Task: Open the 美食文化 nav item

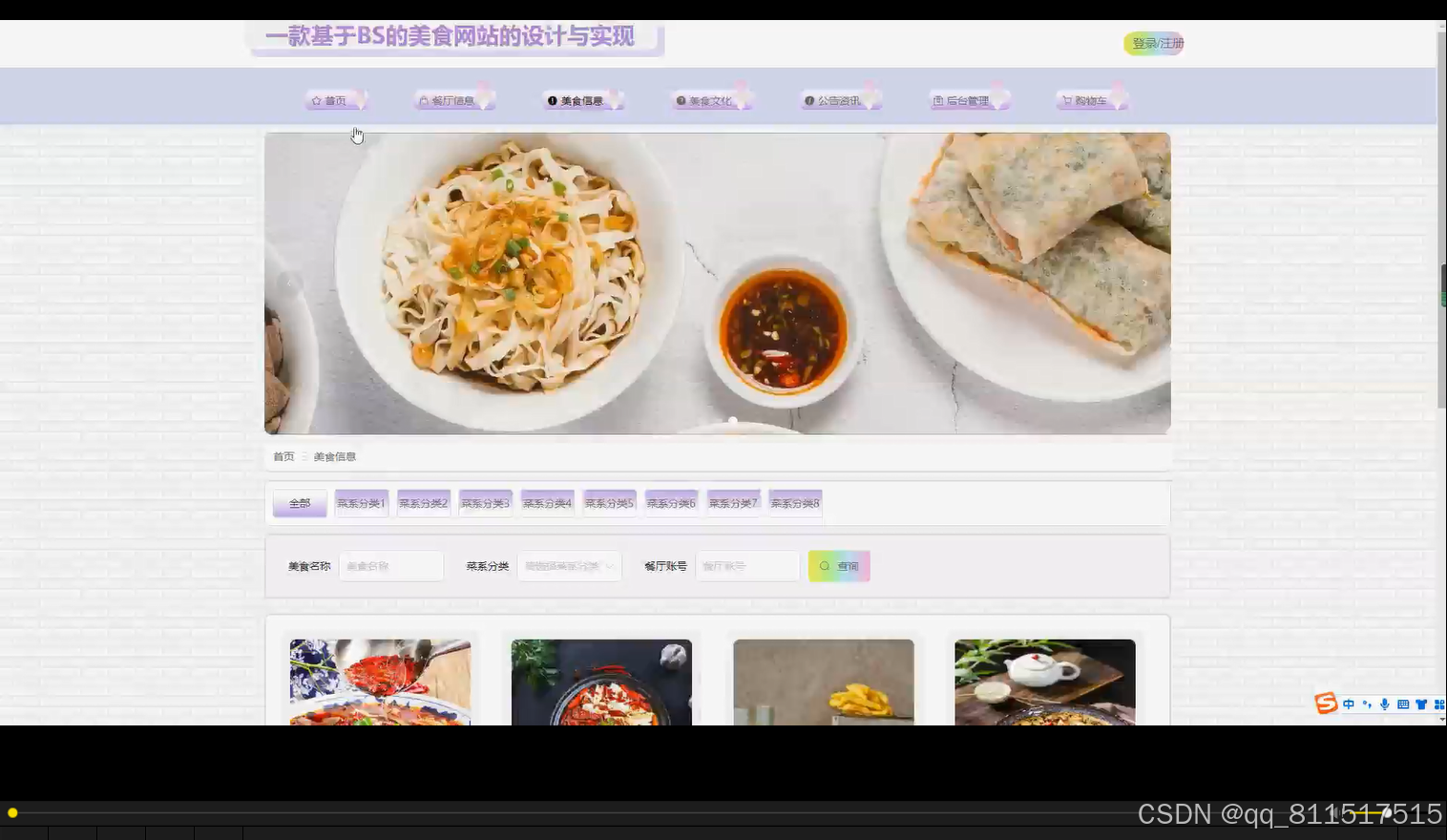Action: 711,100
